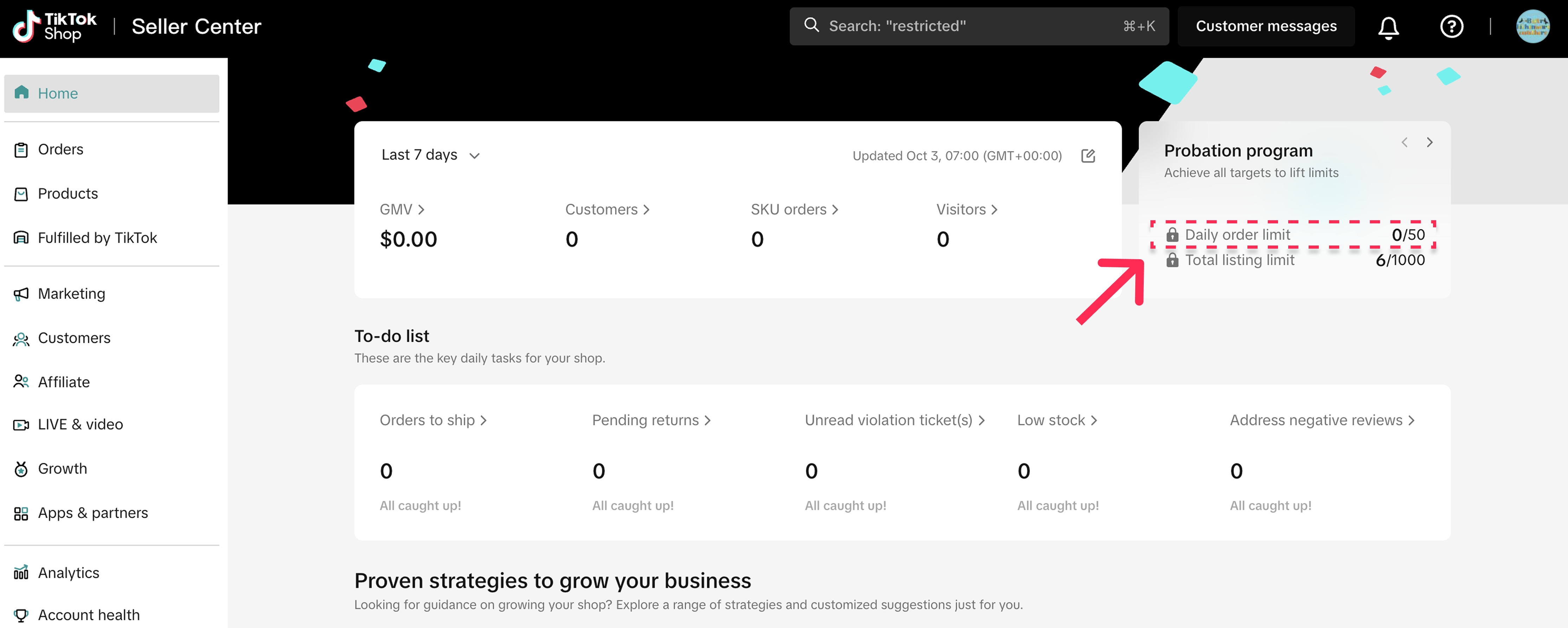Go to previous Probation program card

point(1404,142)
